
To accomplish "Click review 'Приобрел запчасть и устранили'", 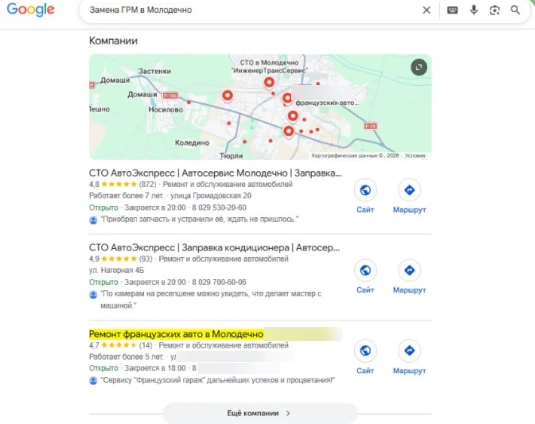I will click(200, 219).
